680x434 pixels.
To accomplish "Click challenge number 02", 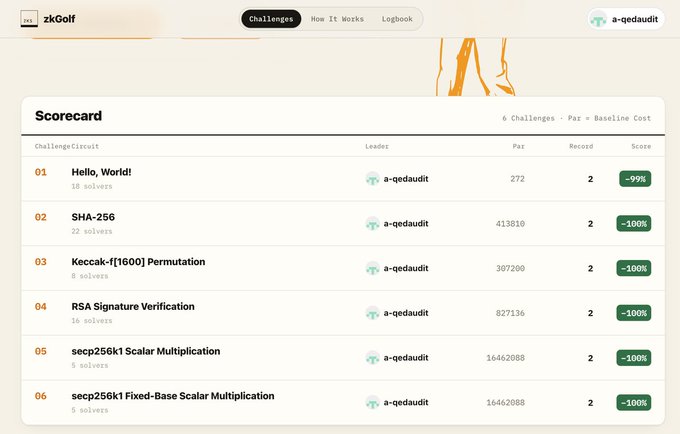I will (x=41, y=217).
